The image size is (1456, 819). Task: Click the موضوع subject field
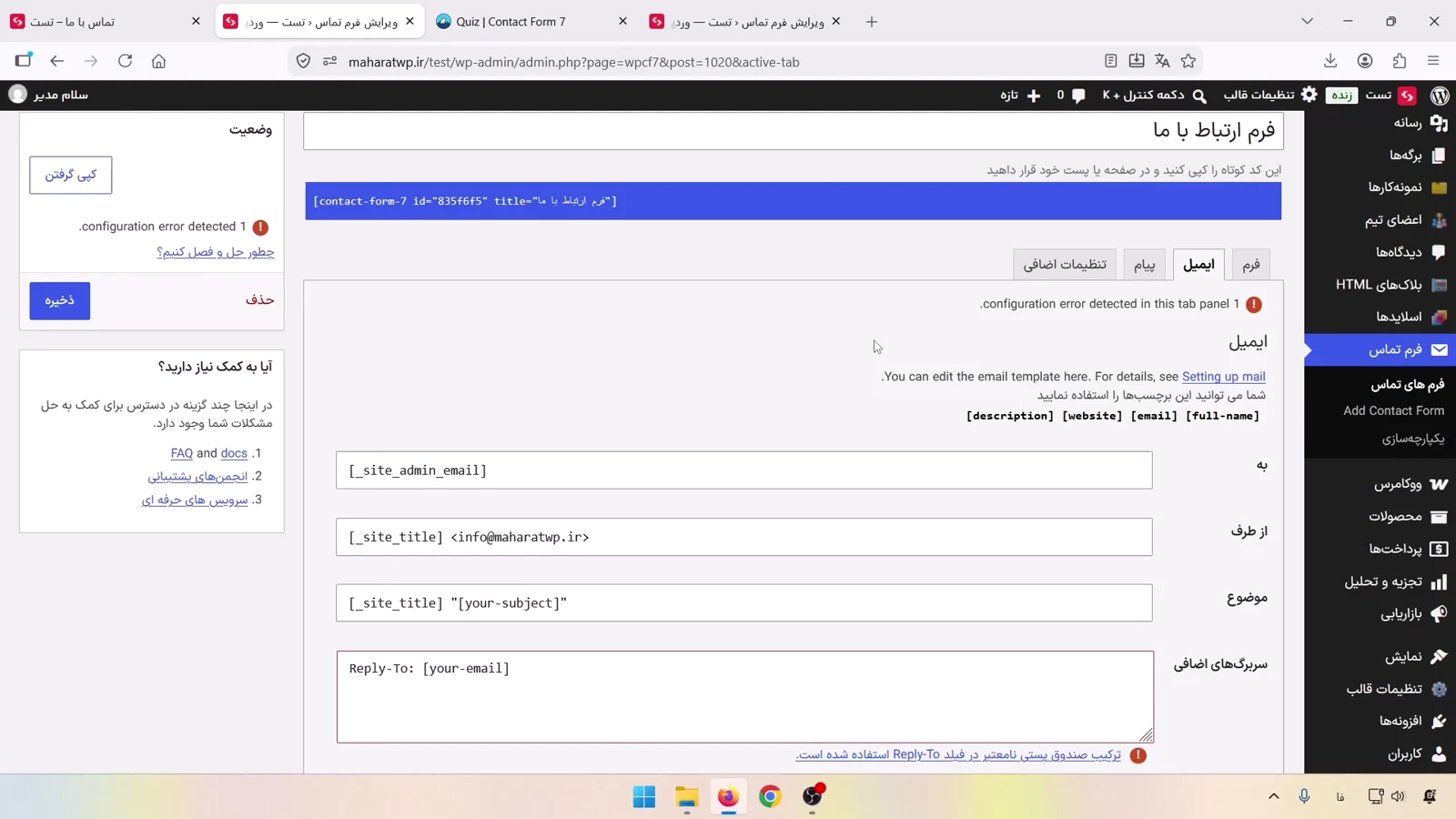(744, 602)
